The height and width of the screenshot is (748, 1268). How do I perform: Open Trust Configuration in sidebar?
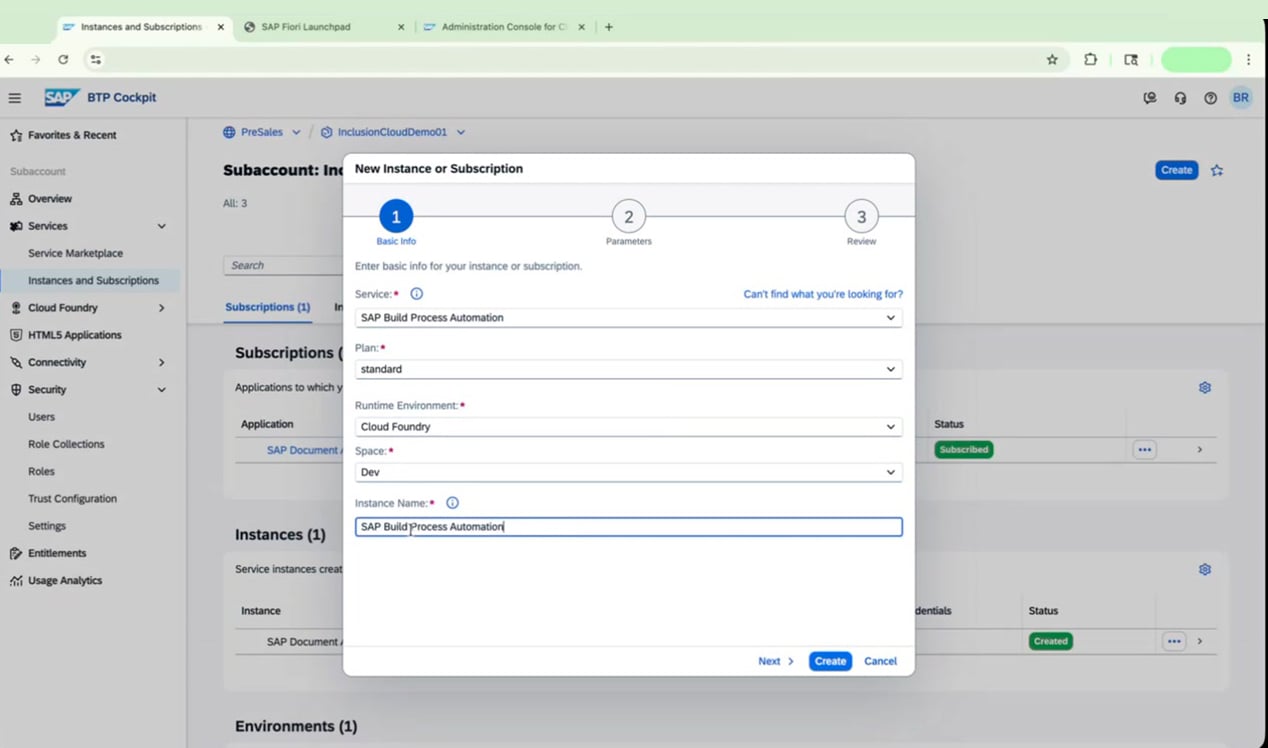72,498
